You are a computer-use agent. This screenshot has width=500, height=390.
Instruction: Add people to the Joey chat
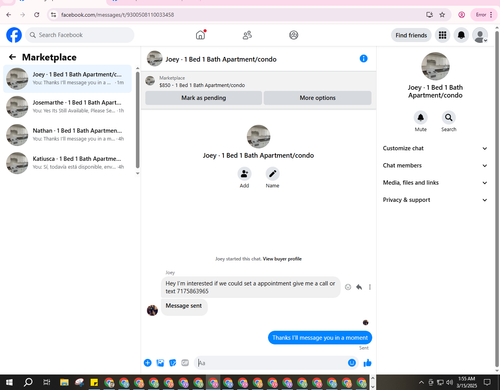[244, 174]
